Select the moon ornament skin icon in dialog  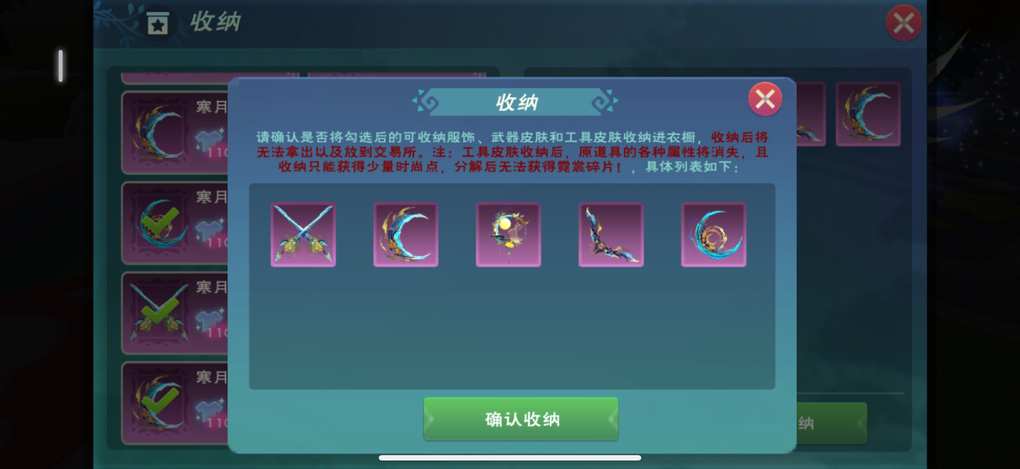click(508, 235)
